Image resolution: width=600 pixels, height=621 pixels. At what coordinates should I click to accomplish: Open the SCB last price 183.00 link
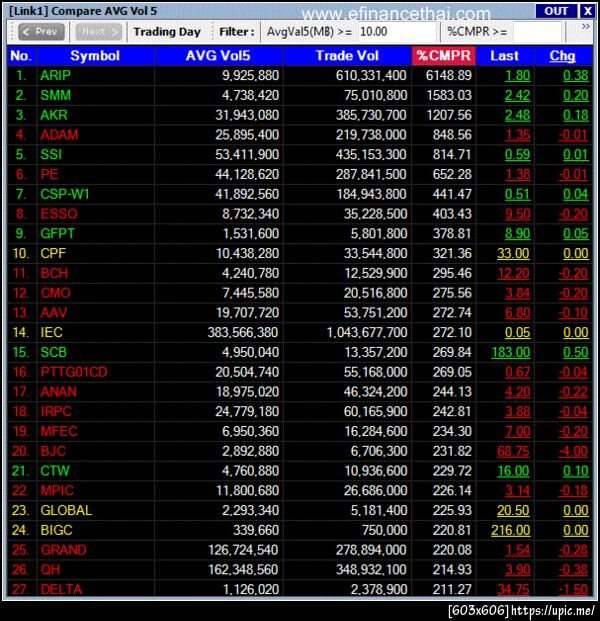(511, 352)
